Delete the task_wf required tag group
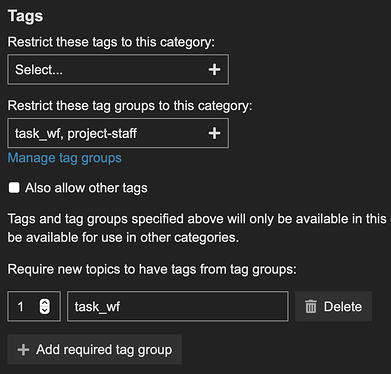 (x=333, y=306)
